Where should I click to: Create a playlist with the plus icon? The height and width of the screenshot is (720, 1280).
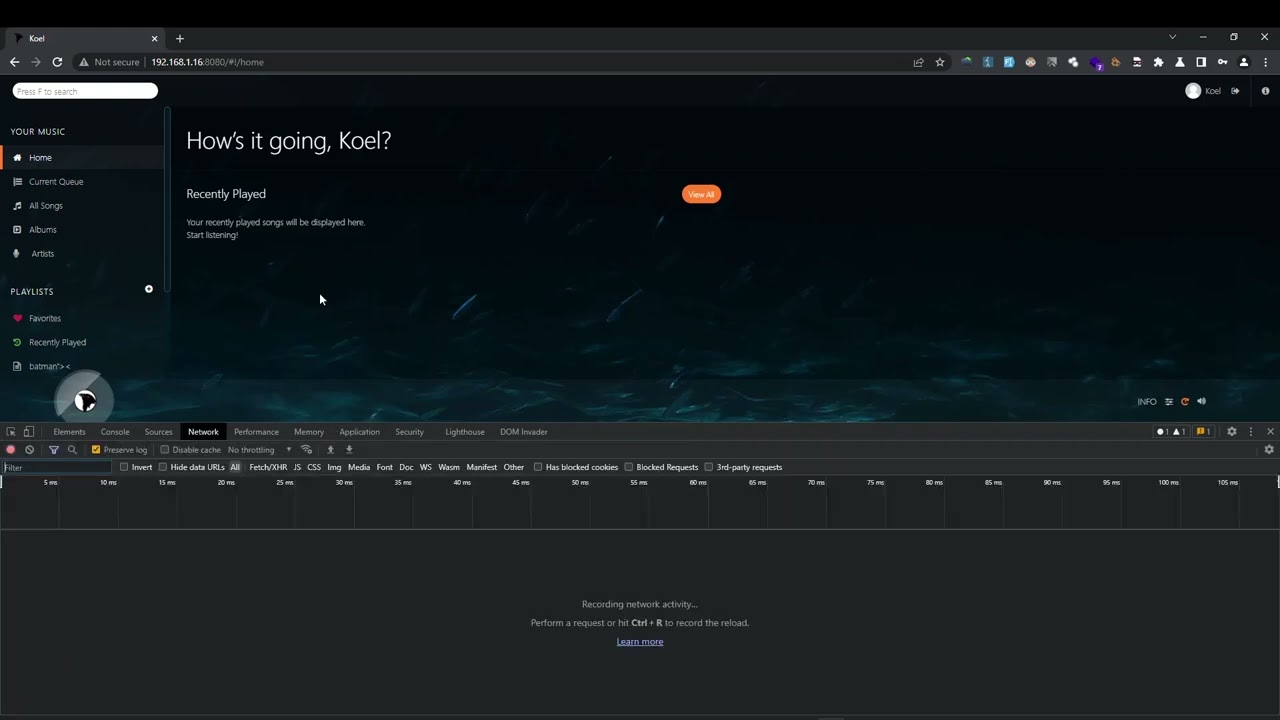[x=149, y=290]
